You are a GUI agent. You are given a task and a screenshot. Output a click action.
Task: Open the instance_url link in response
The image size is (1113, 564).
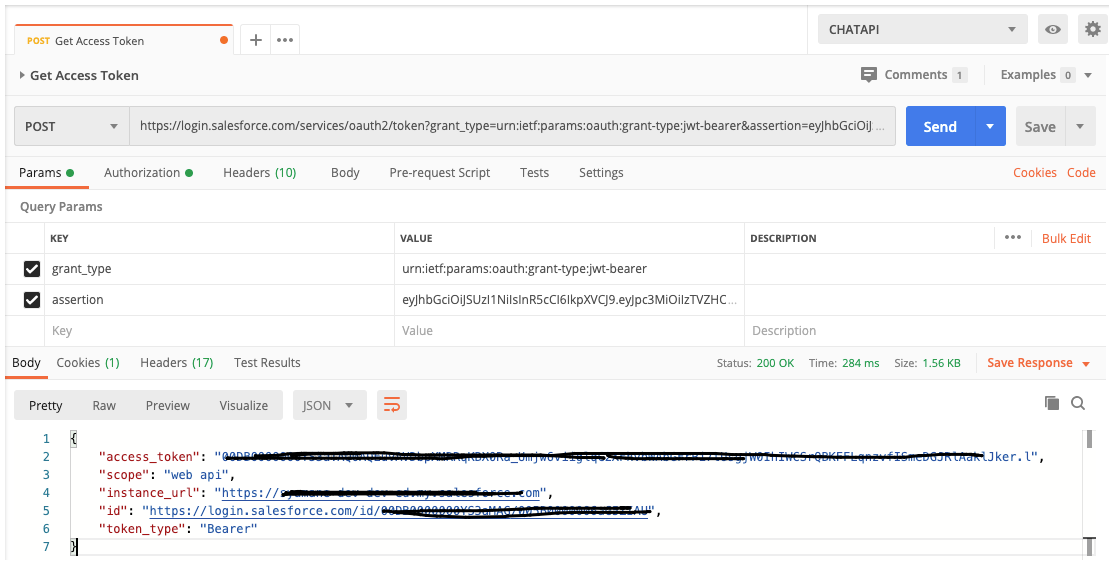click(x=381, y=492)
